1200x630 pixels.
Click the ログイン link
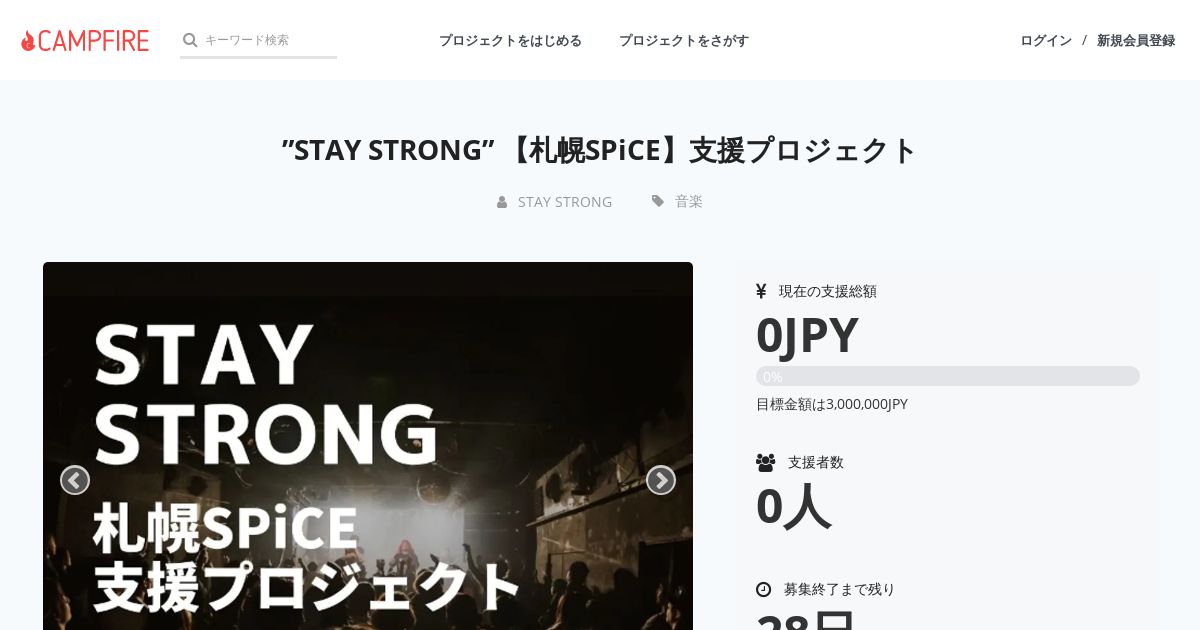point(1046,40)
